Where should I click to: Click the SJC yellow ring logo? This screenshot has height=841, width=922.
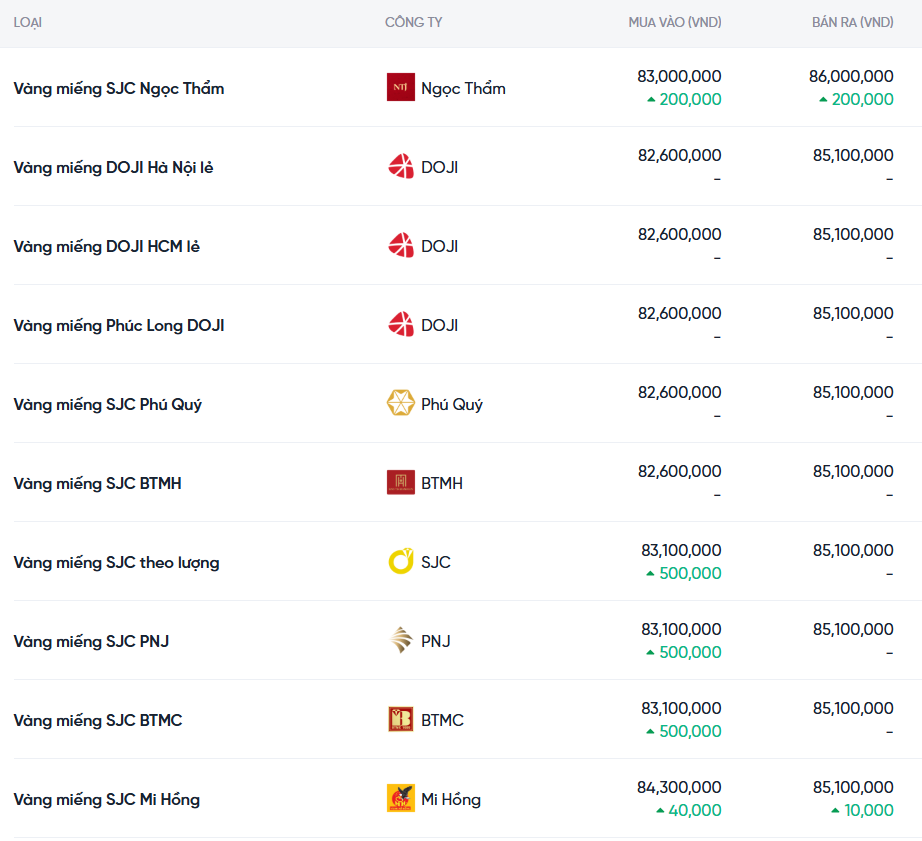point(400,561)
